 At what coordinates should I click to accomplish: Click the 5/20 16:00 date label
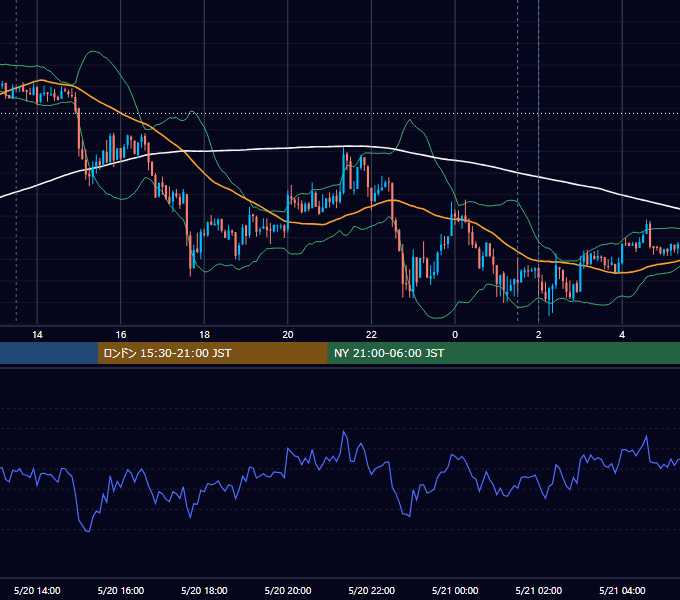121,590
